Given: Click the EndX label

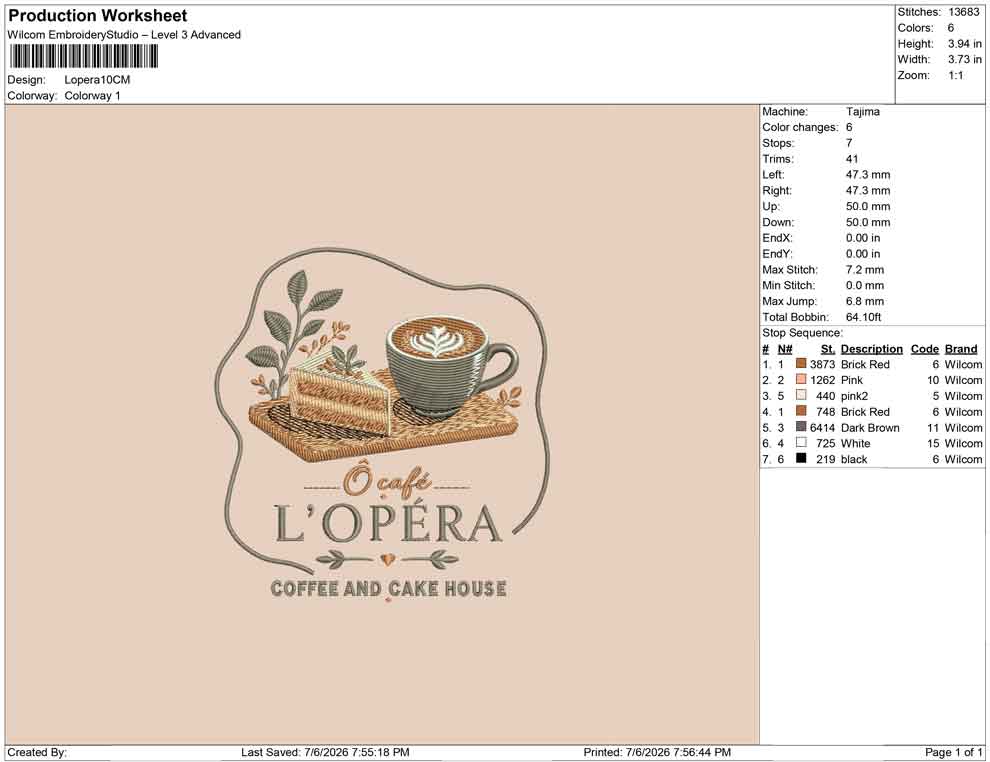Looking at the screenshot, I should [777, 238].
